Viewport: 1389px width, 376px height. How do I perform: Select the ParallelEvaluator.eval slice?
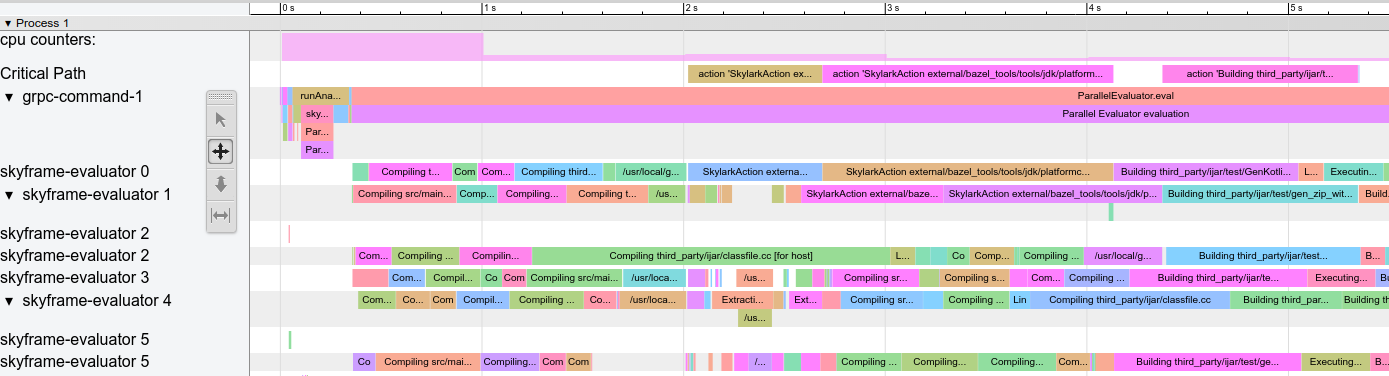pos(870,96)
